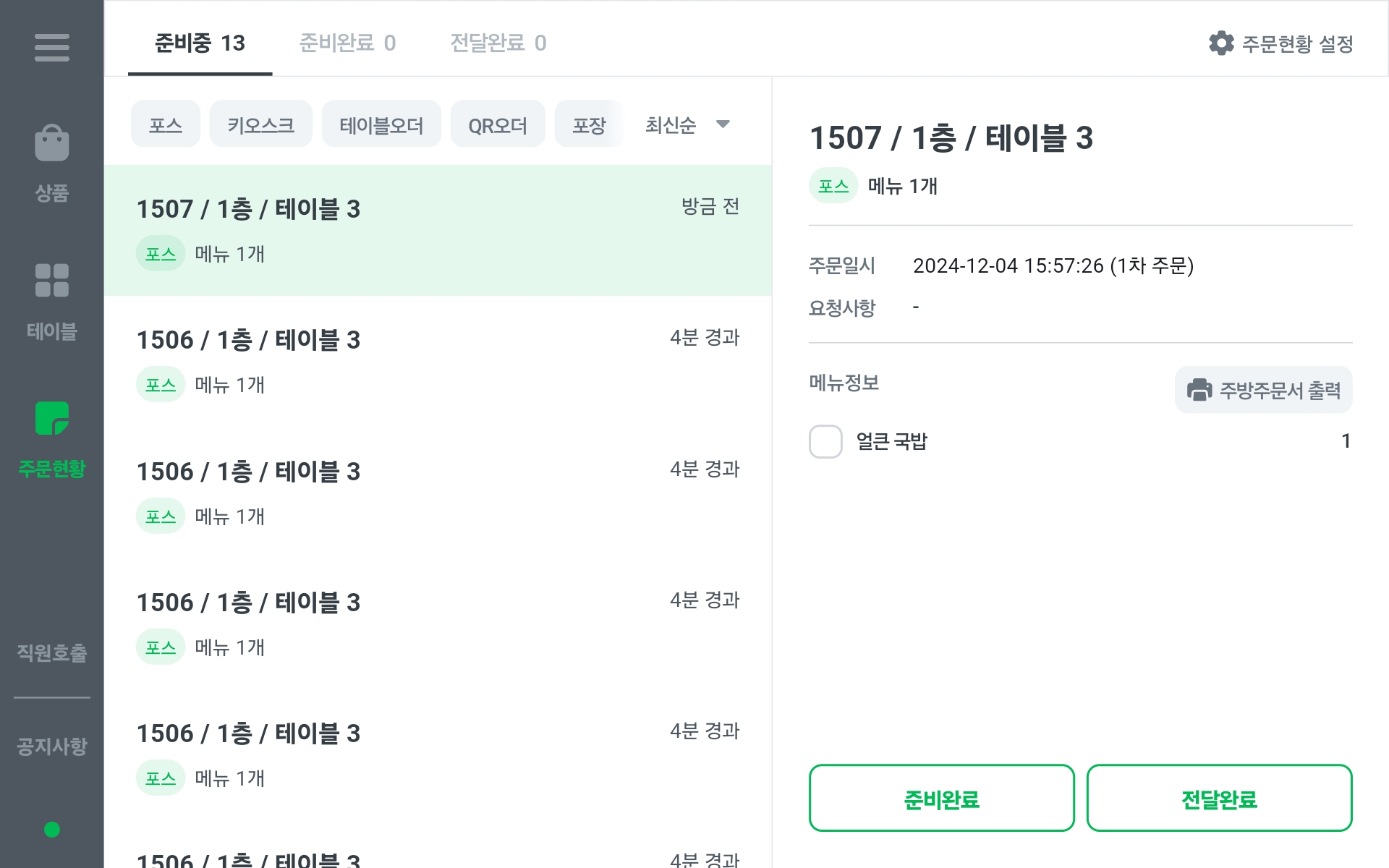Check the 얼큰 국밥 menu checkbox

[x=825, y=441]
